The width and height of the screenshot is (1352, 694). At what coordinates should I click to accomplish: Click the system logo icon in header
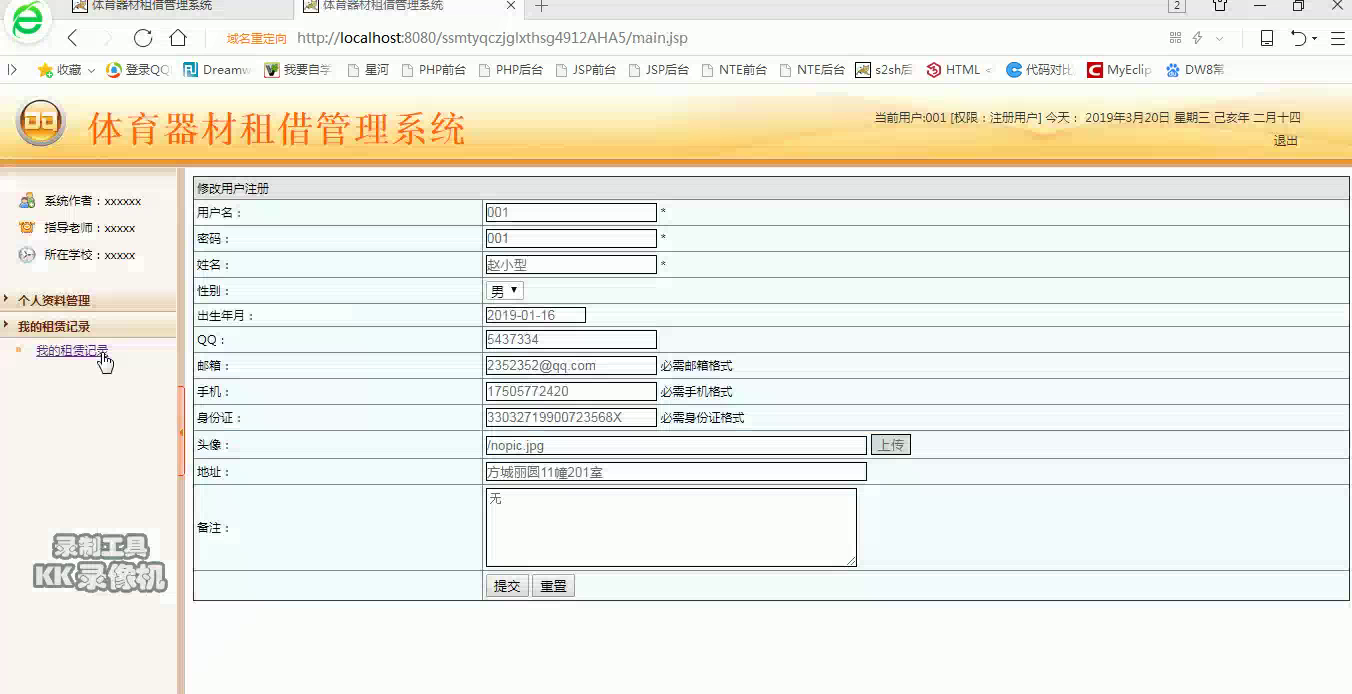click(41, 124)
